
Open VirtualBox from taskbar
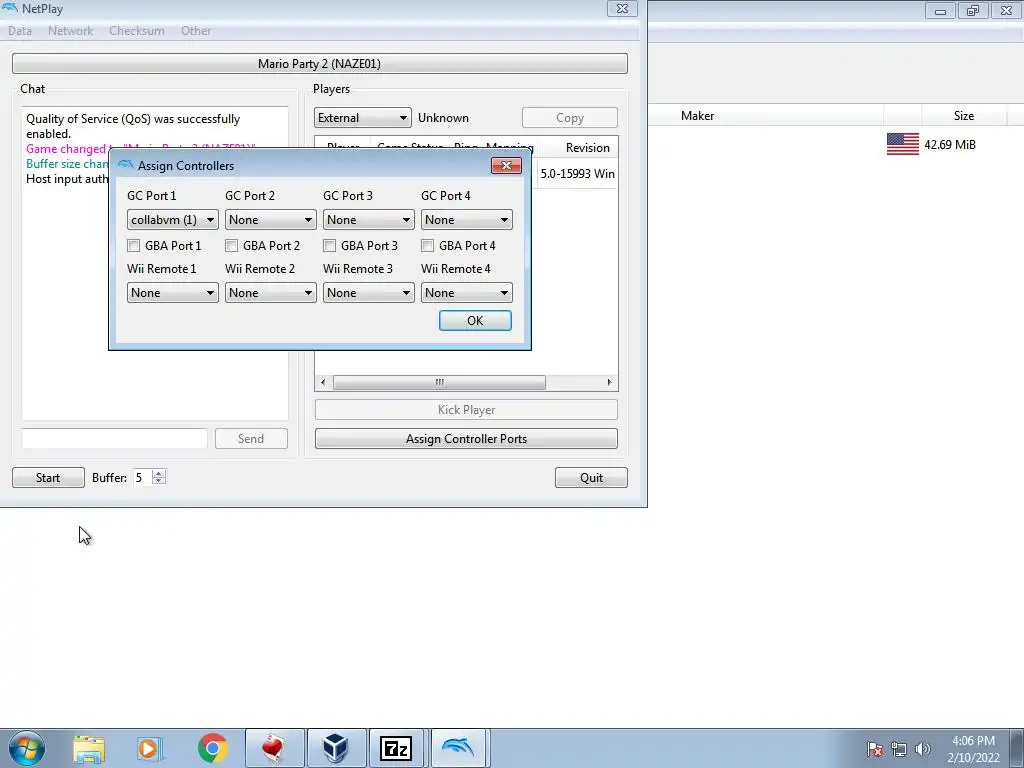[x=336, y=748]
